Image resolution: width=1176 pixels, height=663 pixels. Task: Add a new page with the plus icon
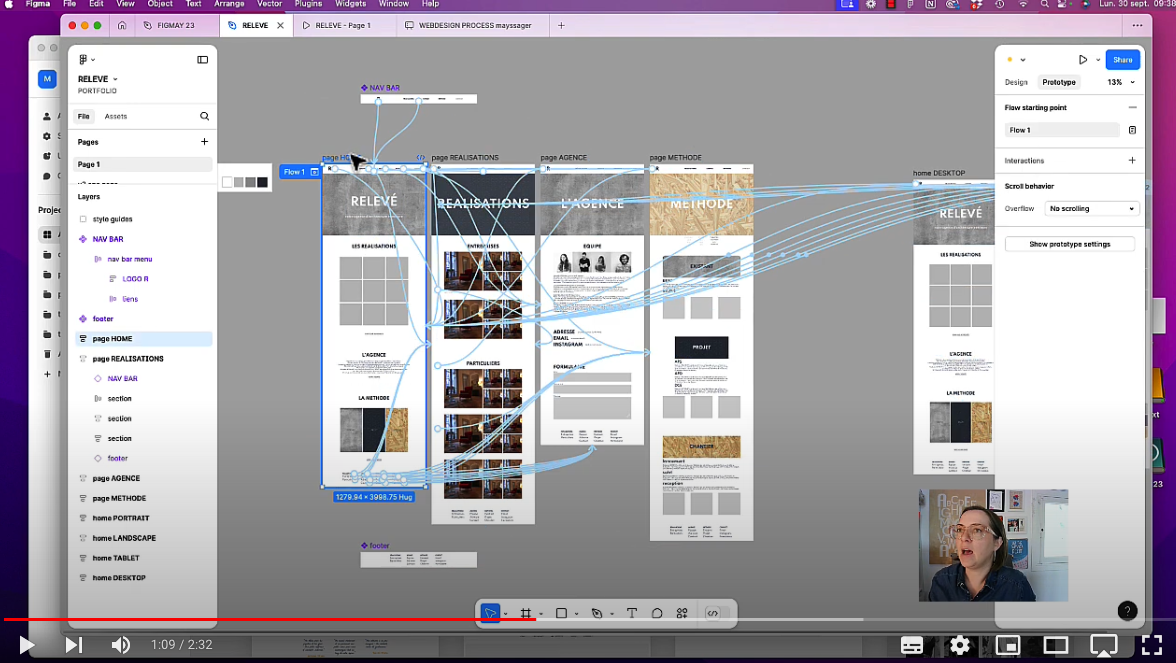[x=204, y=142]
